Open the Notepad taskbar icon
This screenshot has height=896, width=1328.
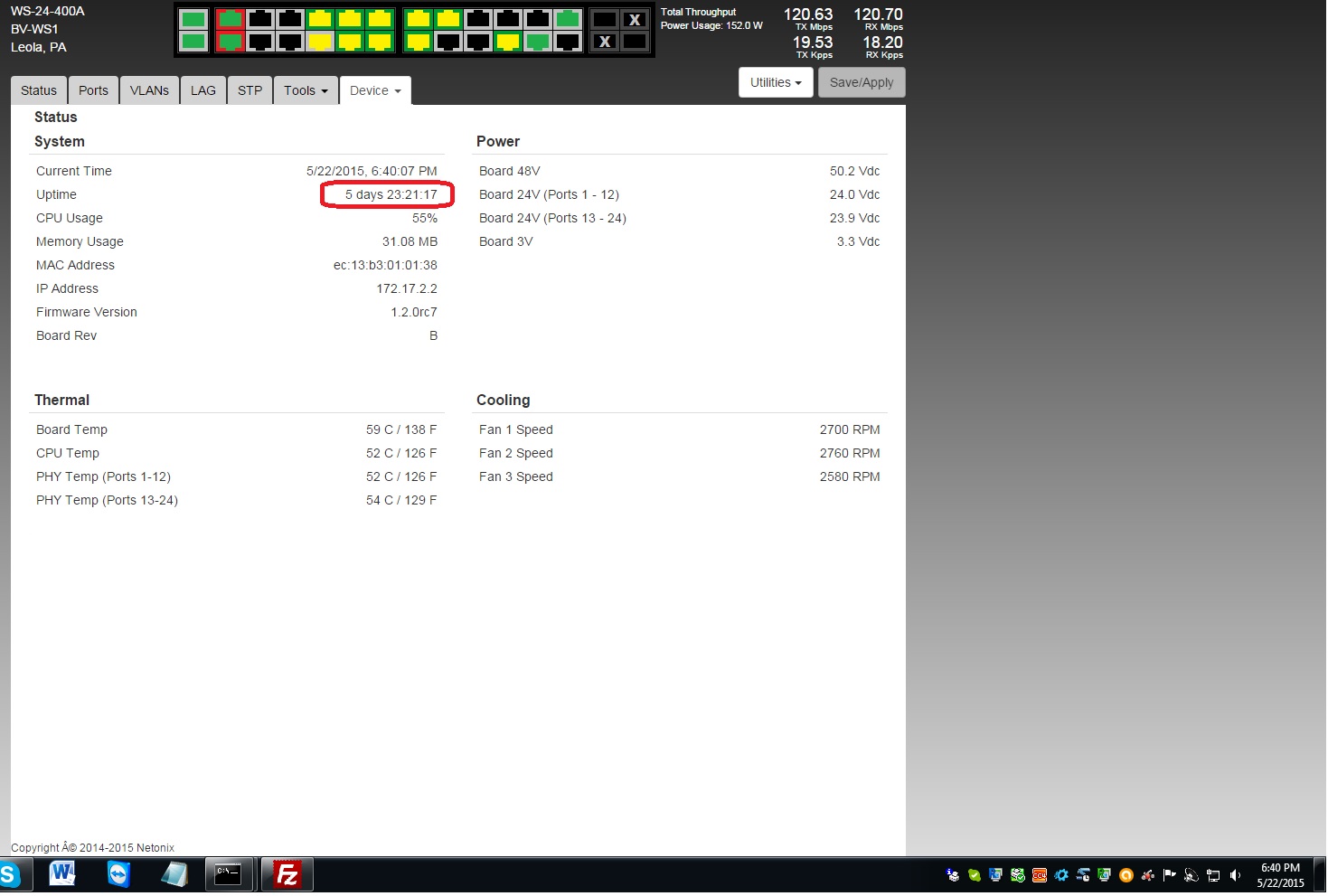(x=174, y=874)
